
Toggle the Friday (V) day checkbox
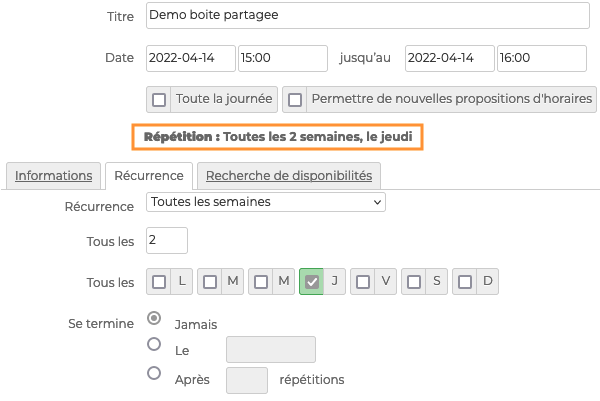pos(363,282)
